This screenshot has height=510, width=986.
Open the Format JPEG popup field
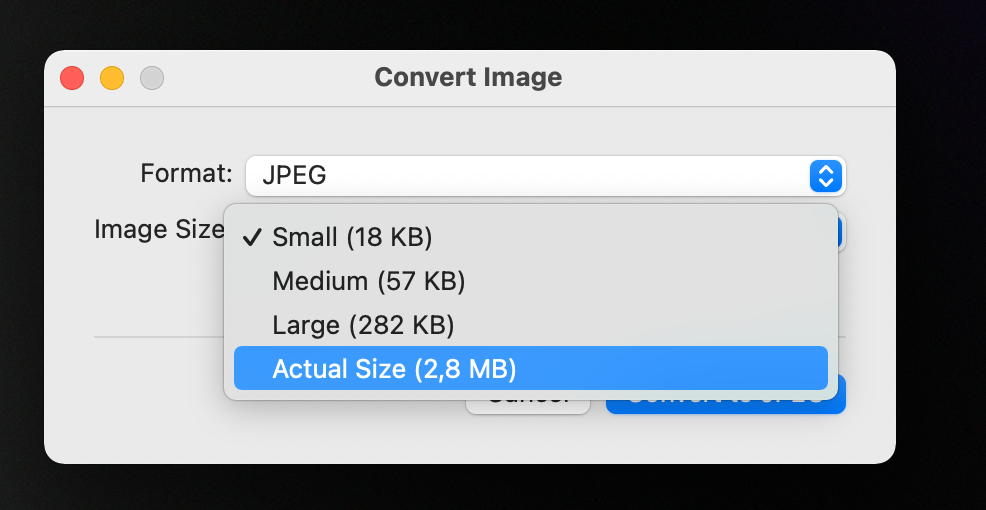point(545,175)
